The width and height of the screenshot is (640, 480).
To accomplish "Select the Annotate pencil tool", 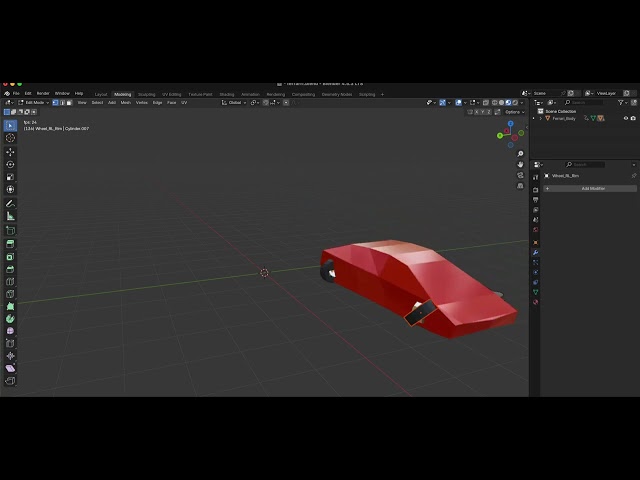I will [10, 203].
